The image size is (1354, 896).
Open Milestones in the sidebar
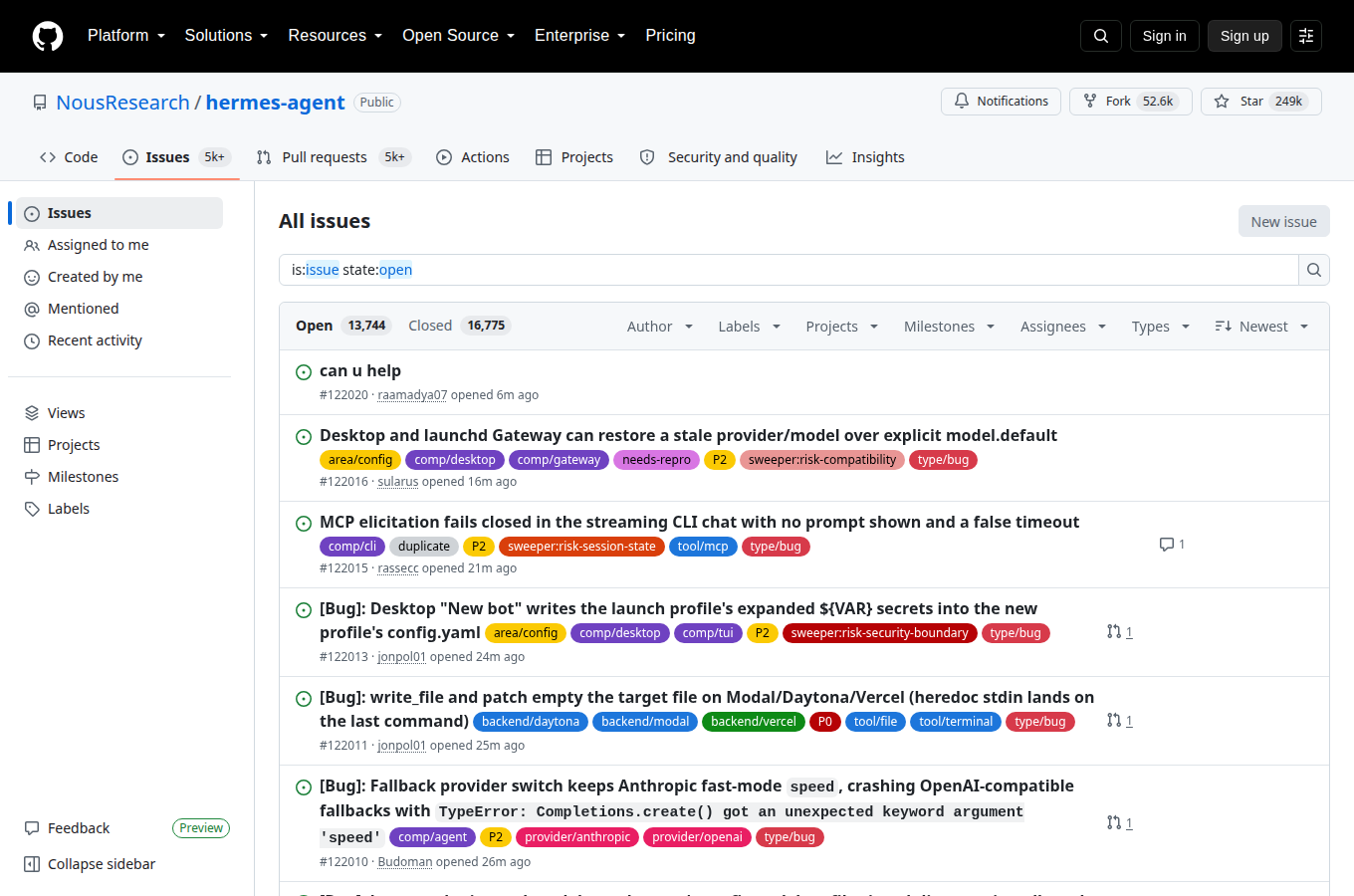click(x=119, y=477)
